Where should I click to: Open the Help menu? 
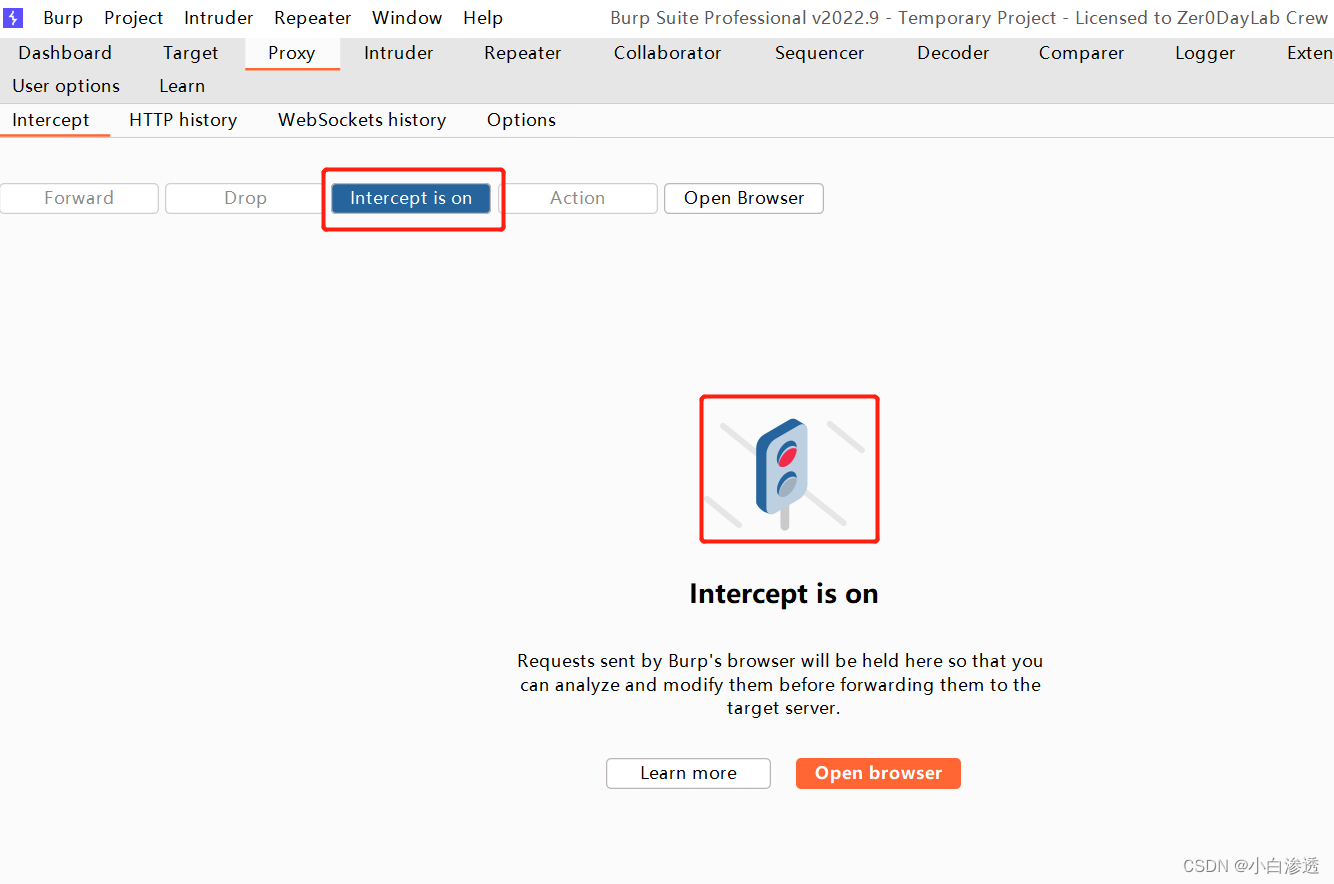click(x=483, y=18)
